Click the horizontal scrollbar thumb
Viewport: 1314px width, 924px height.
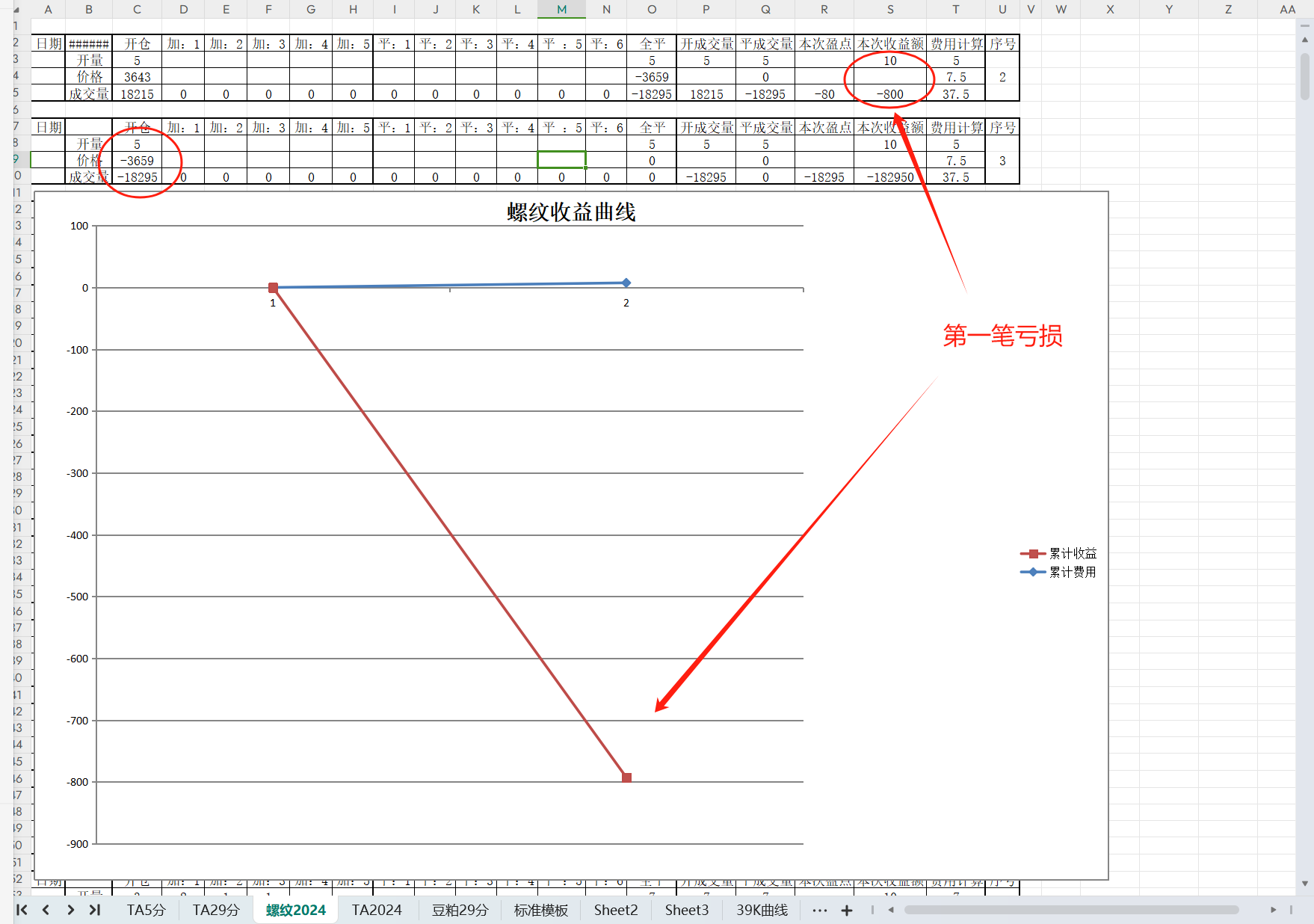point(1071,910)
